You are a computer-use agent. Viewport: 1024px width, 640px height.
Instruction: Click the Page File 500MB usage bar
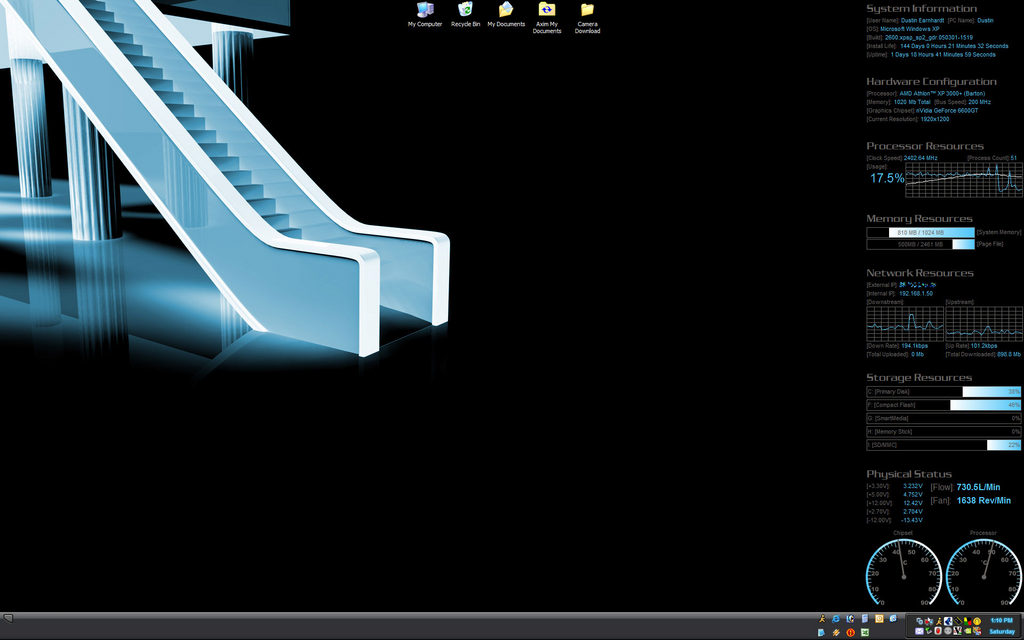pos(920,244)
